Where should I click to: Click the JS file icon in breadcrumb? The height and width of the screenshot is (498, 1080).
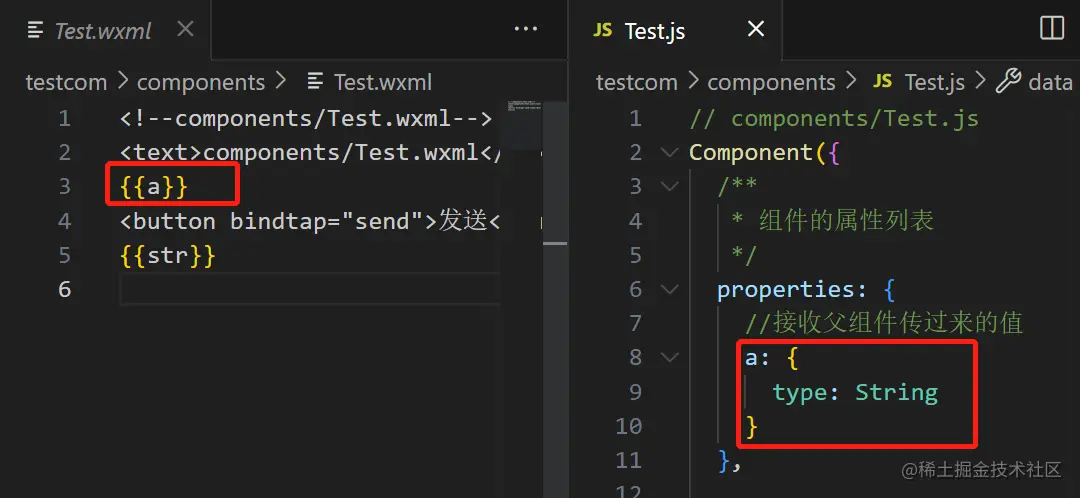tap(883, 81)
